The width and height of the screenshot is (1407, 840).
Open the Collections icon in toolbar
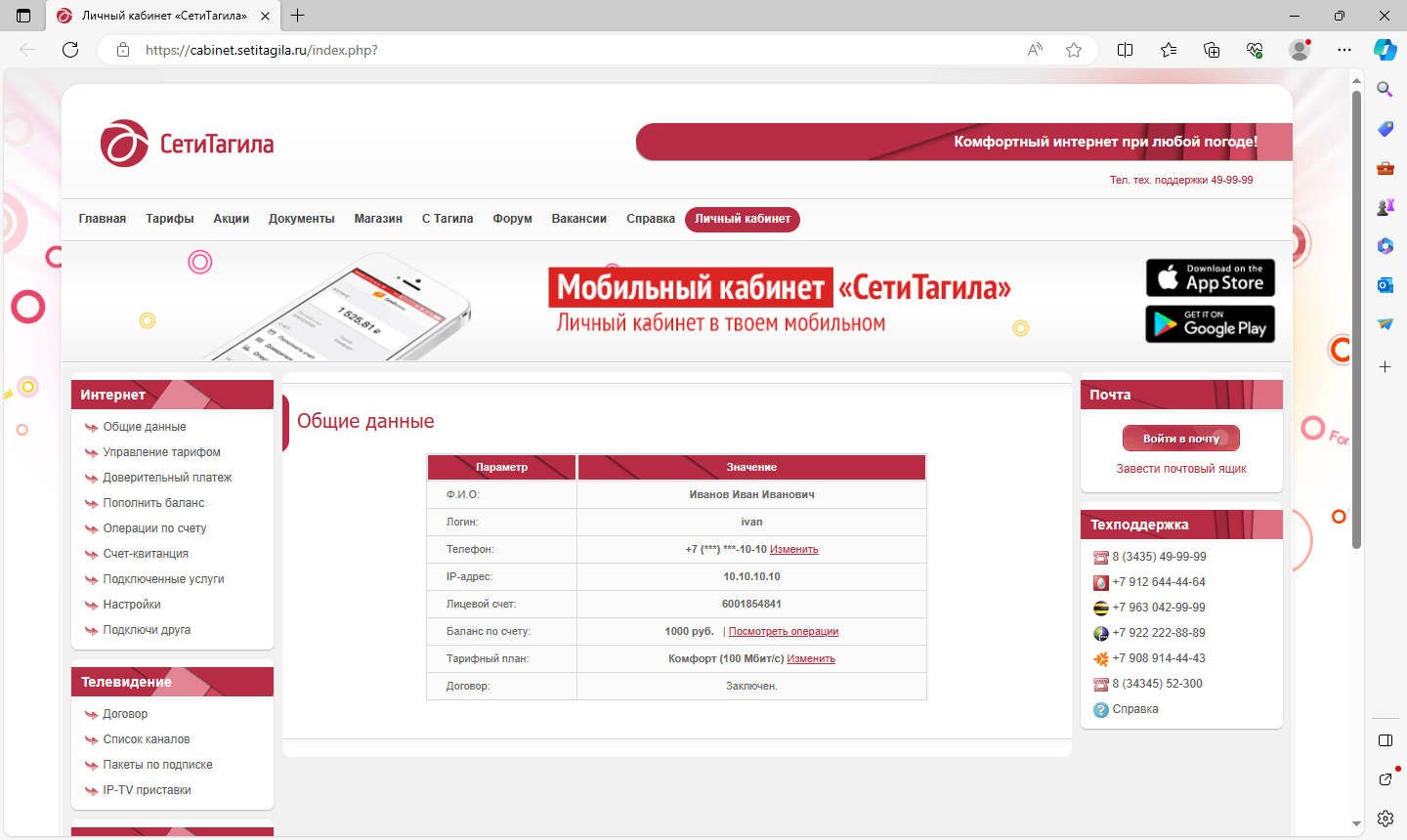coord(1212,50)
